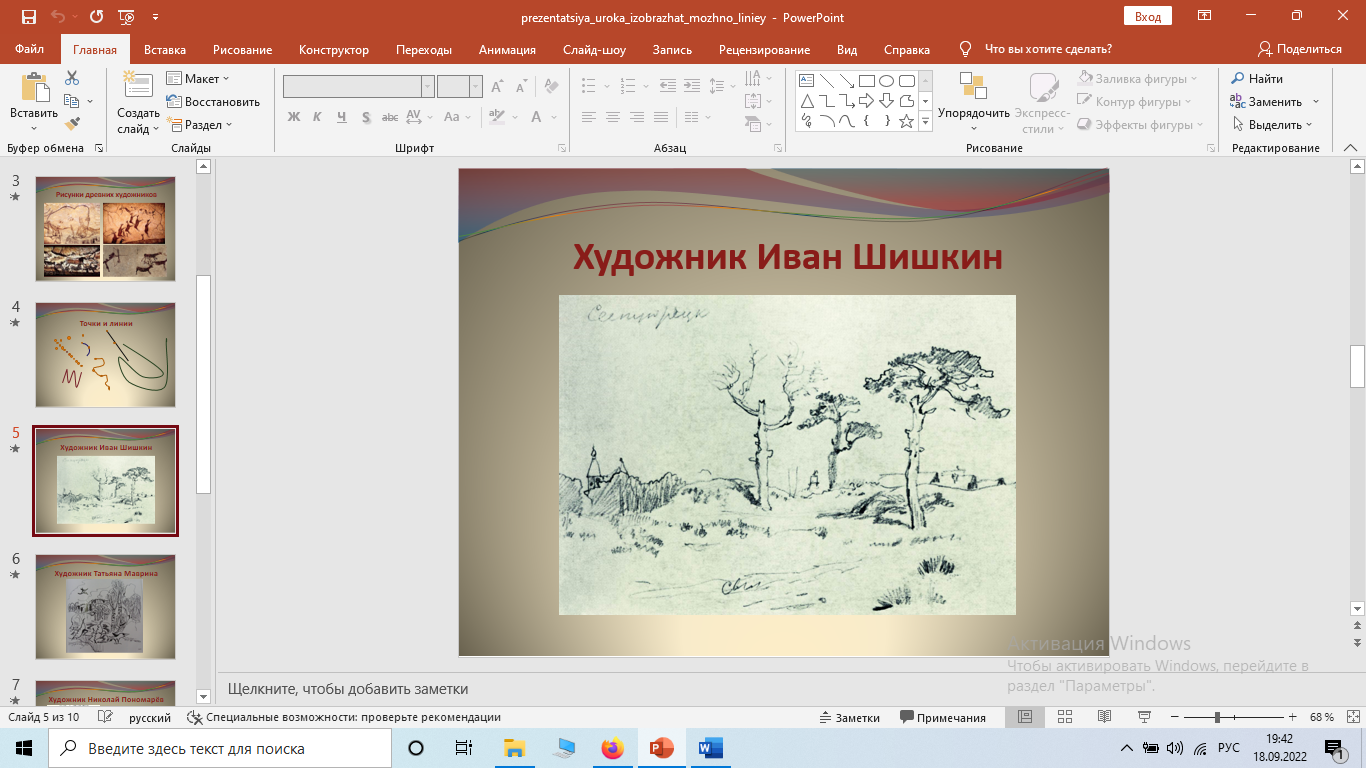Open Word from the taskbar

pos(710,748)
